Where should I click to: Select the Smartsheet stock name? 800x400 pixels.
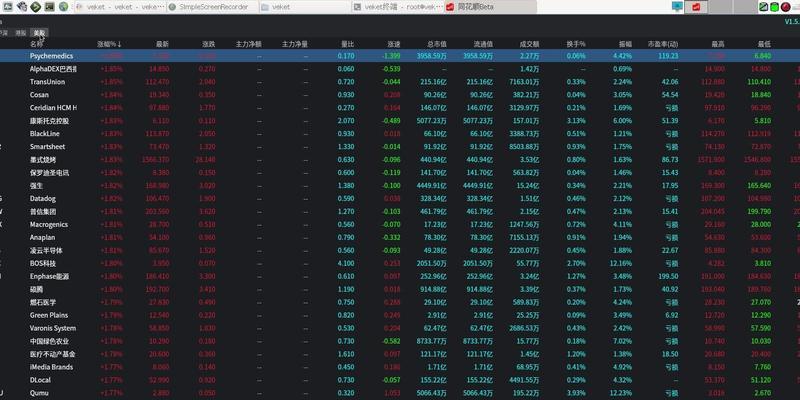click(47, 146)
